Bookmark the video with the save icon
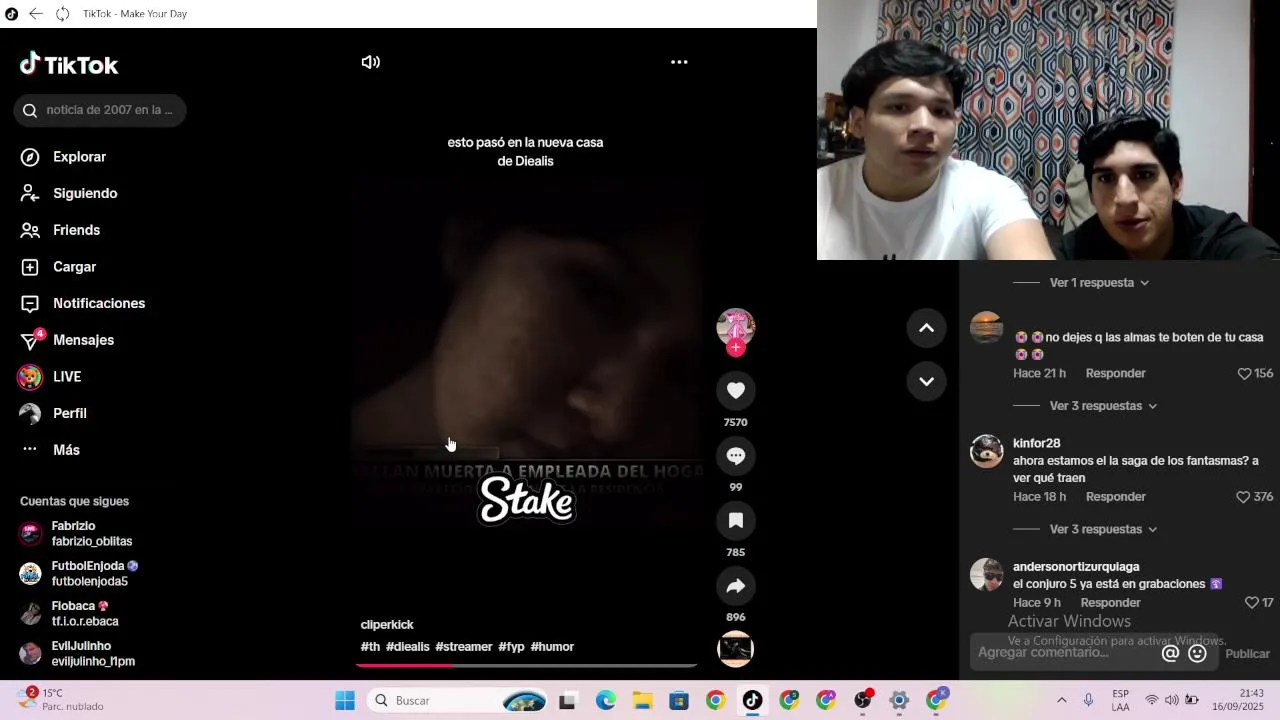The height and width of the screenshot is (720, 1280). click(736, 520)
